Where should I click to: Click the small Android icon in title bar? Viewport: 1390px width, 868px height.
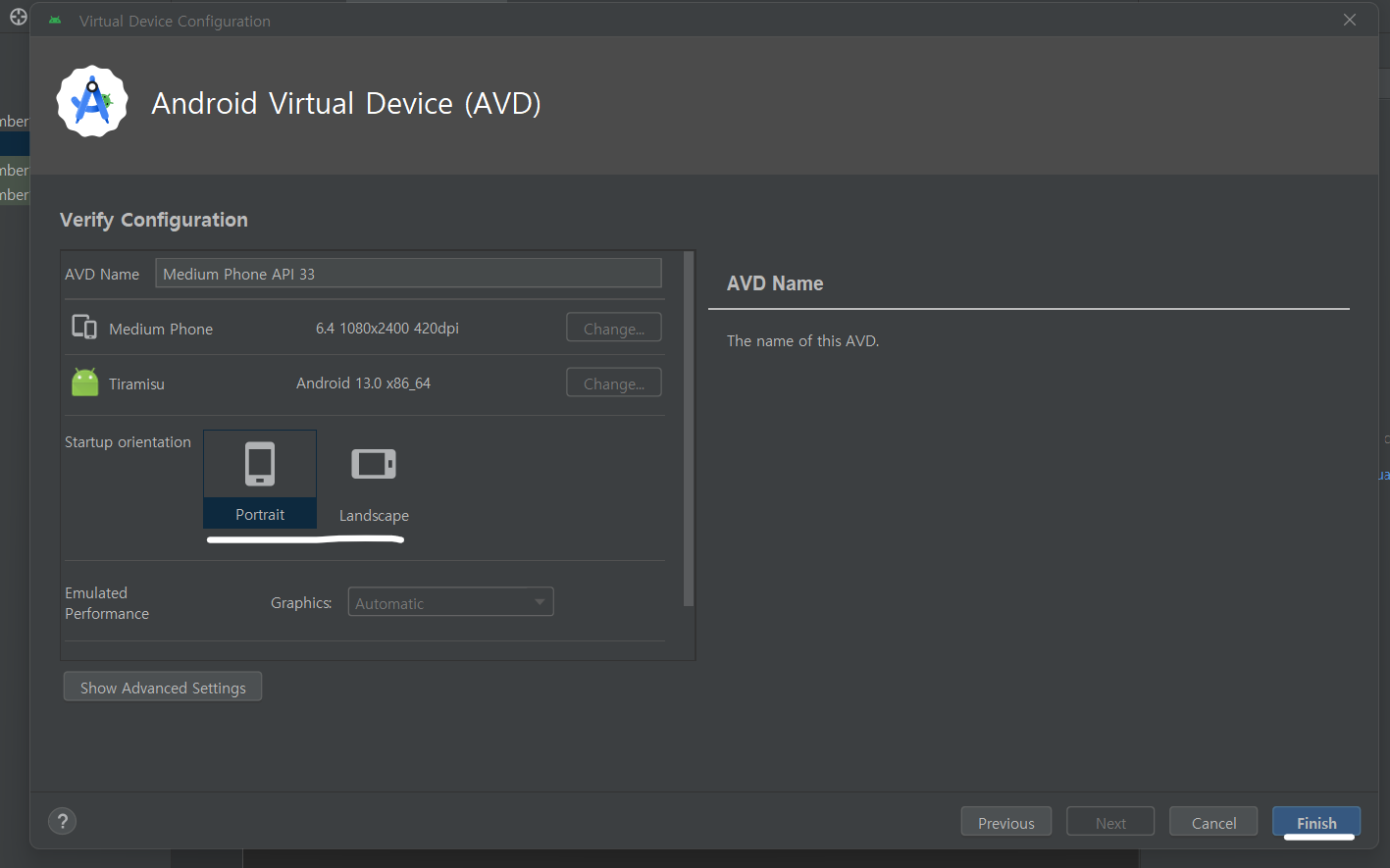click(x=55, y=21)
